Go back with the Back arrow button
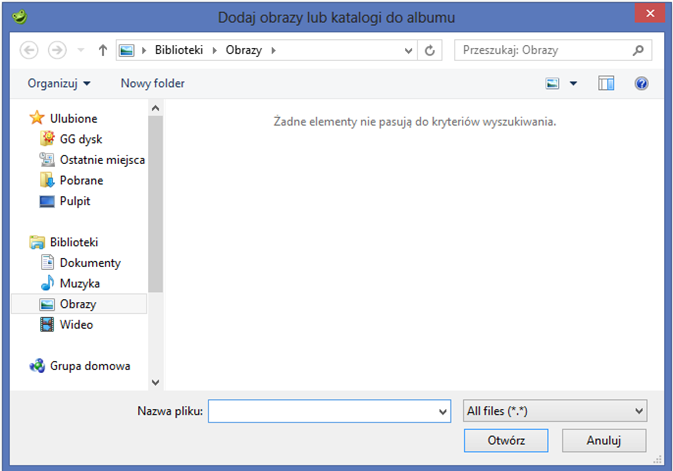 coord(29,50)
